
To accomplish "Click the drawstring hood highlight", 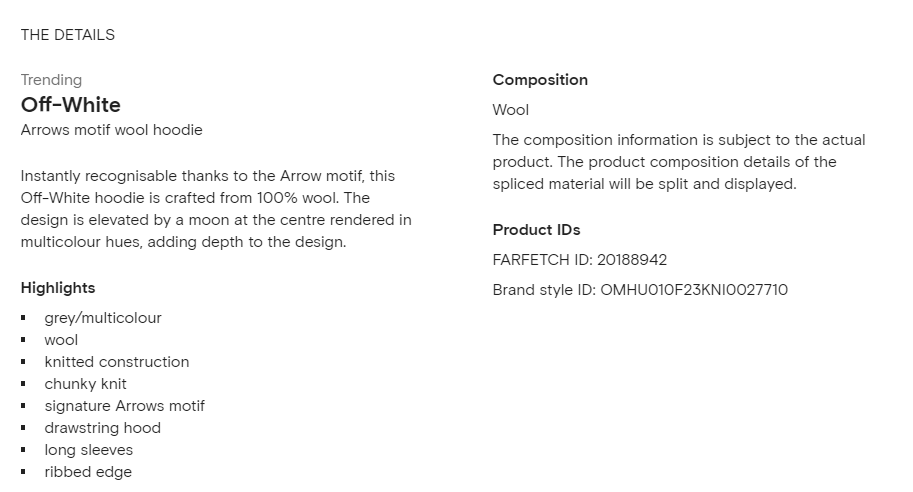I will pos(102,428).
